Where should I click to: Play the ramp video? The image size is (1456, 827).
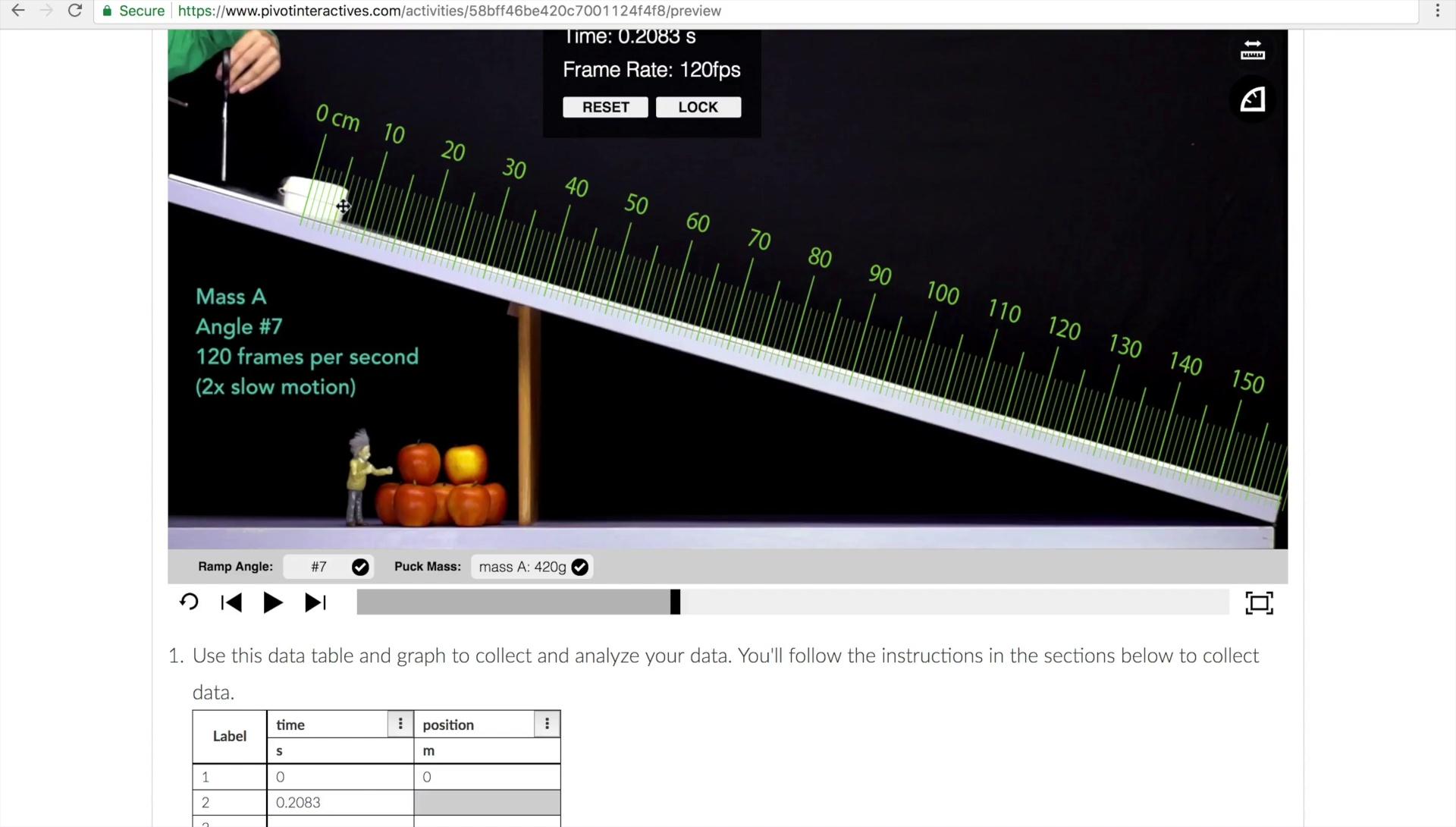point(272,602)
